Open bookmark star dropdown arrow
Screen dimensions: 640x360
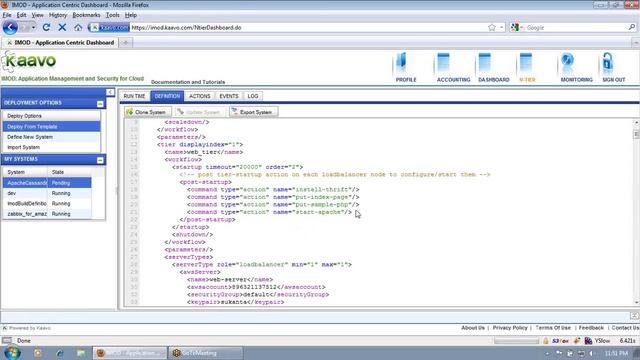point(502,27)
